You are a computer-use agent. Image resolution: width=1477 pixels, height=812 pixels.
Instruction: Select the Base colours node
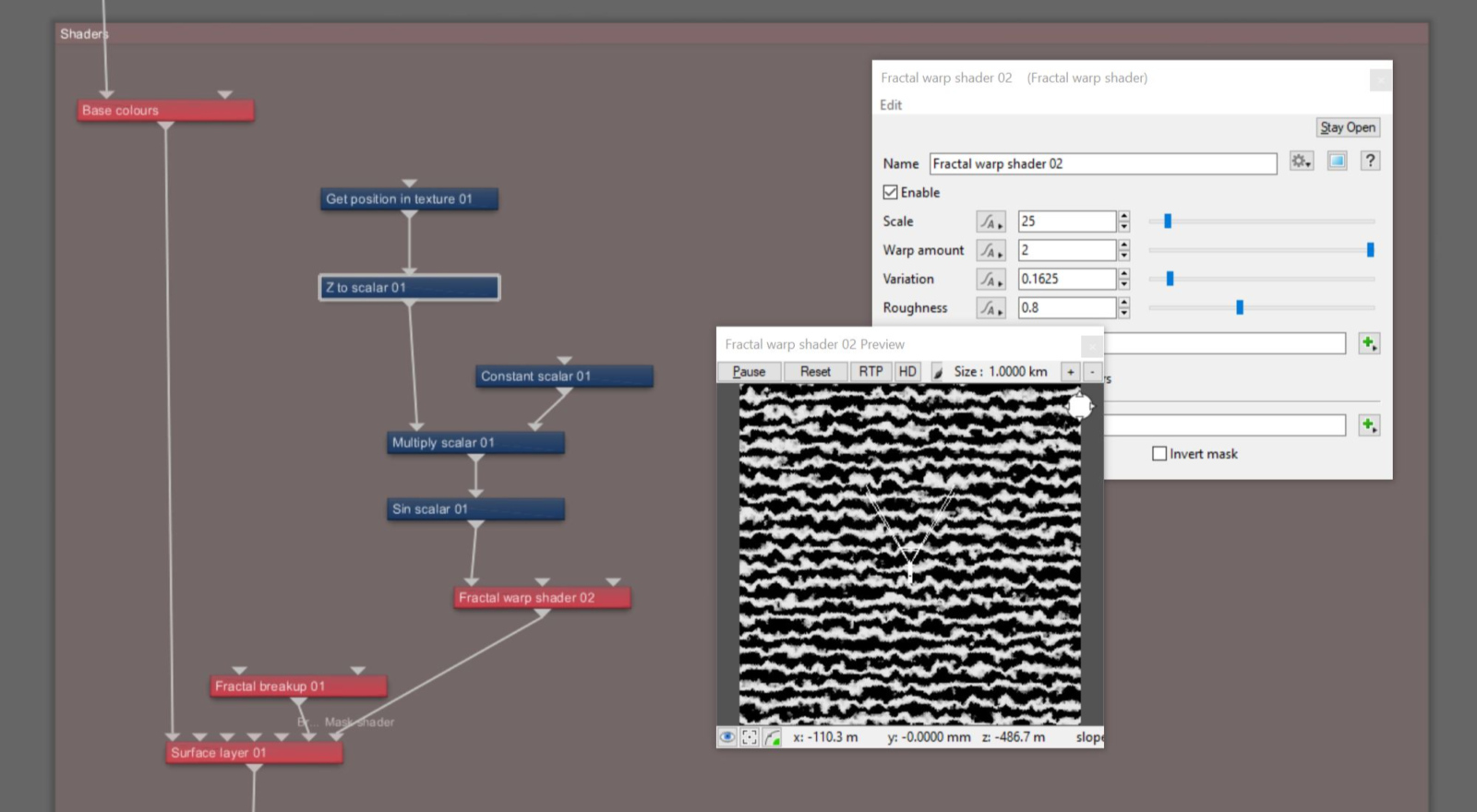pyautogui.click(x=165, y=111)
